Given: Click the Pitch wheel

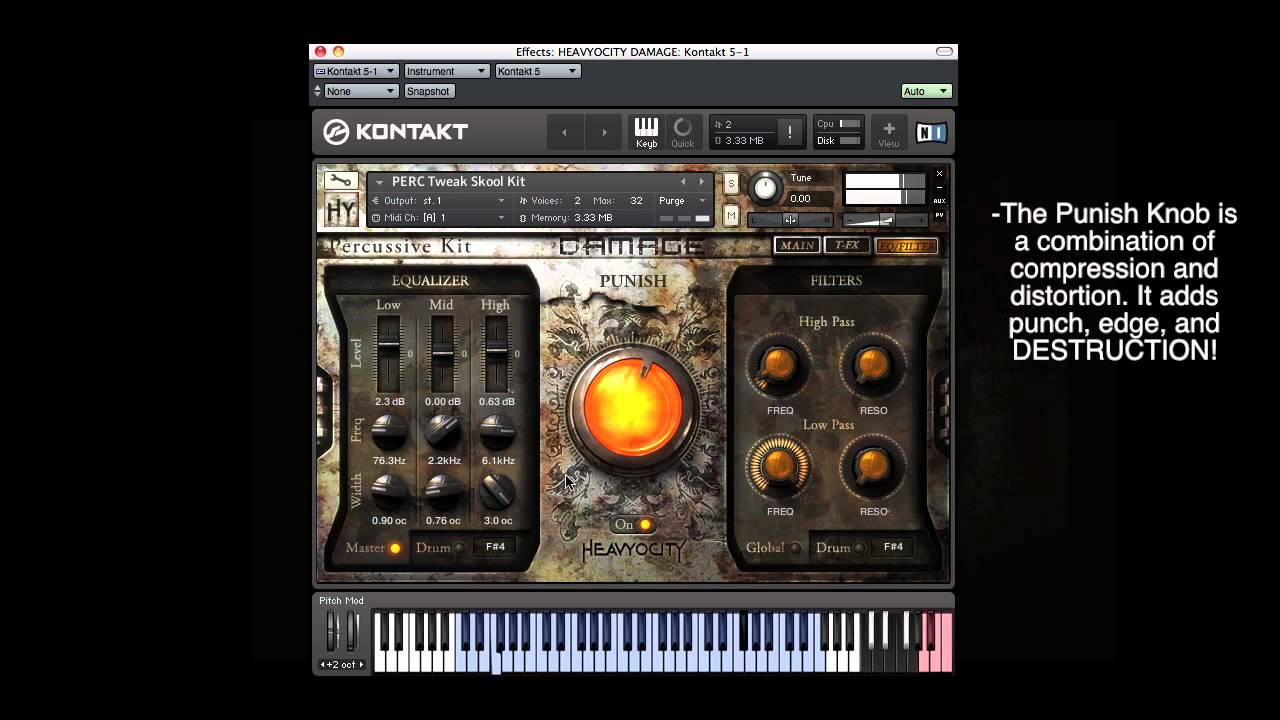Looking at the screenshot, I should 332,632.
